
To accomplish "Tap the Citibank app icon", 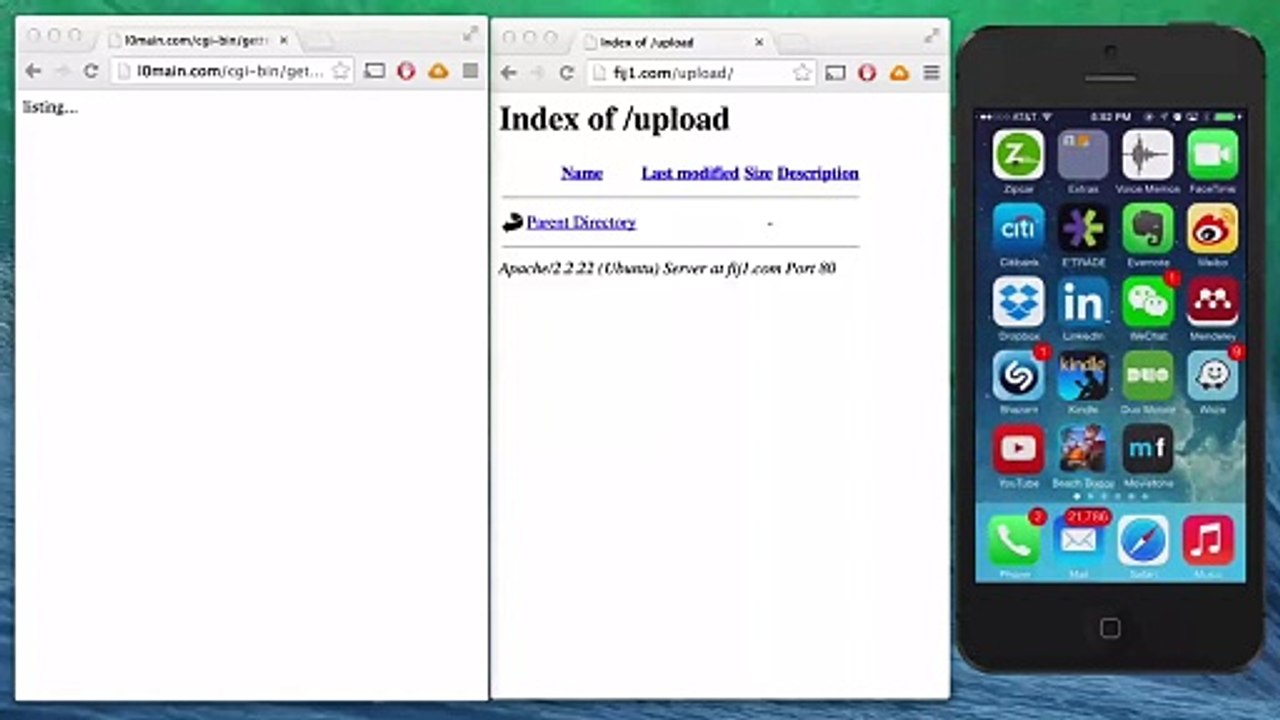I will (x=1018, y=229).
